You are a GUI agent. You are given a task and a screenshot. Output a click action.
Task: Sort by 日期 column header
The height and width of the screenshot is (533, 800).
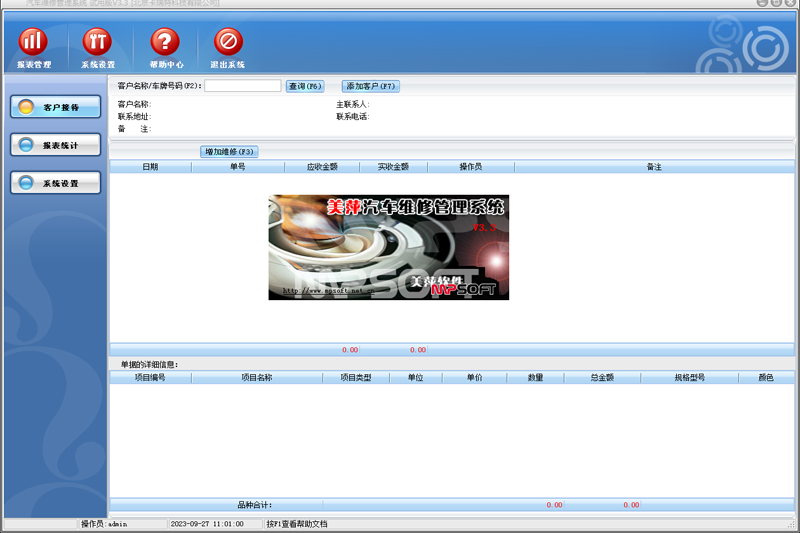coord(151,167)
